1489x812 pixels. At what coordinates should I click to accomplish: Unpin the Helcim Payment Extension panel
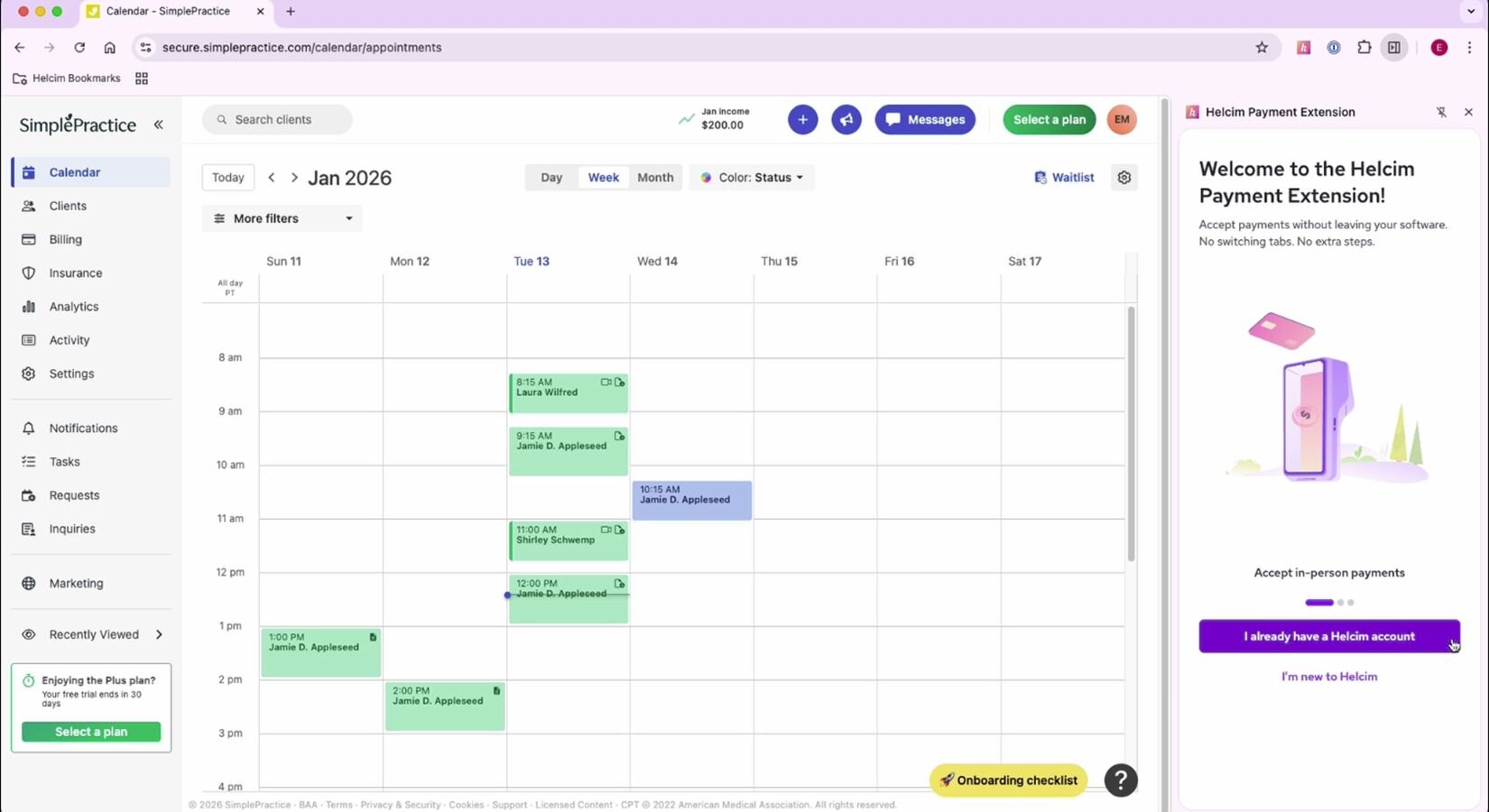[1441, 112]
